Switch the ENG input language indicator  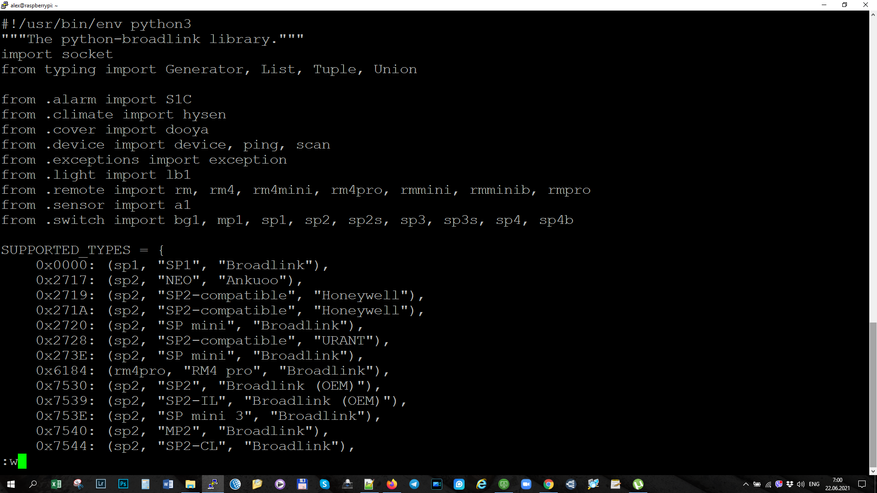pyautogui.click(x=814, y=484)
